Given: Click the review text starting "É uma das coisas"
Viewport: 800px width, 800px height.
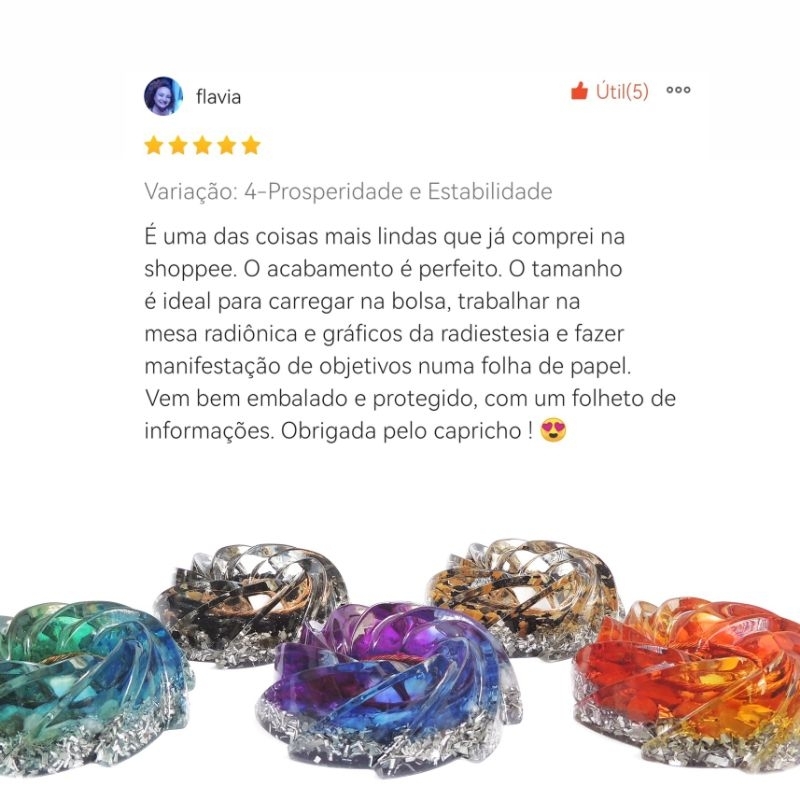Looking at the screenshot, I should (410, 333).
